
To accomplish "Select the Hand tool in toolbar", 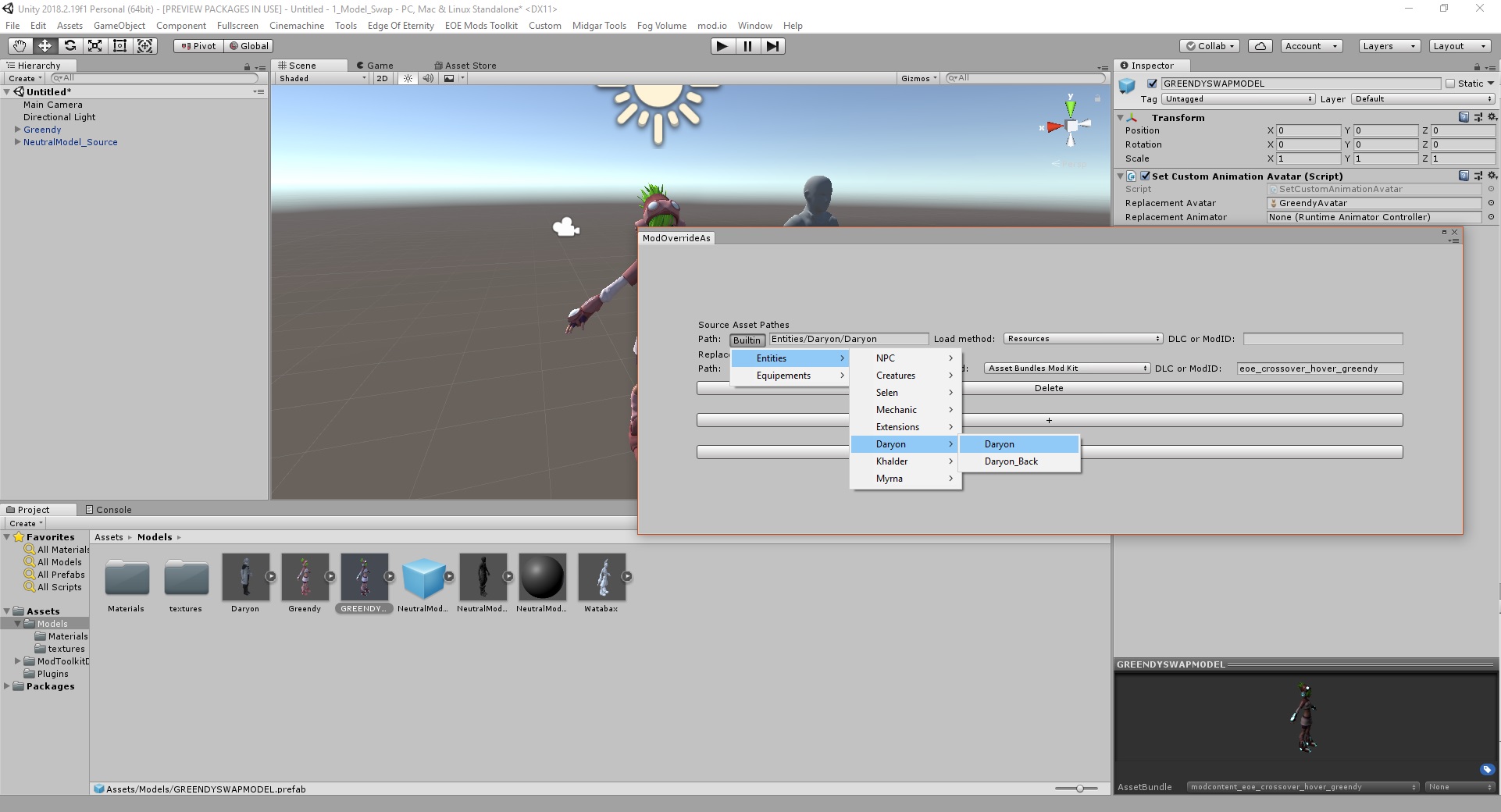I will (x=20, y=46).
